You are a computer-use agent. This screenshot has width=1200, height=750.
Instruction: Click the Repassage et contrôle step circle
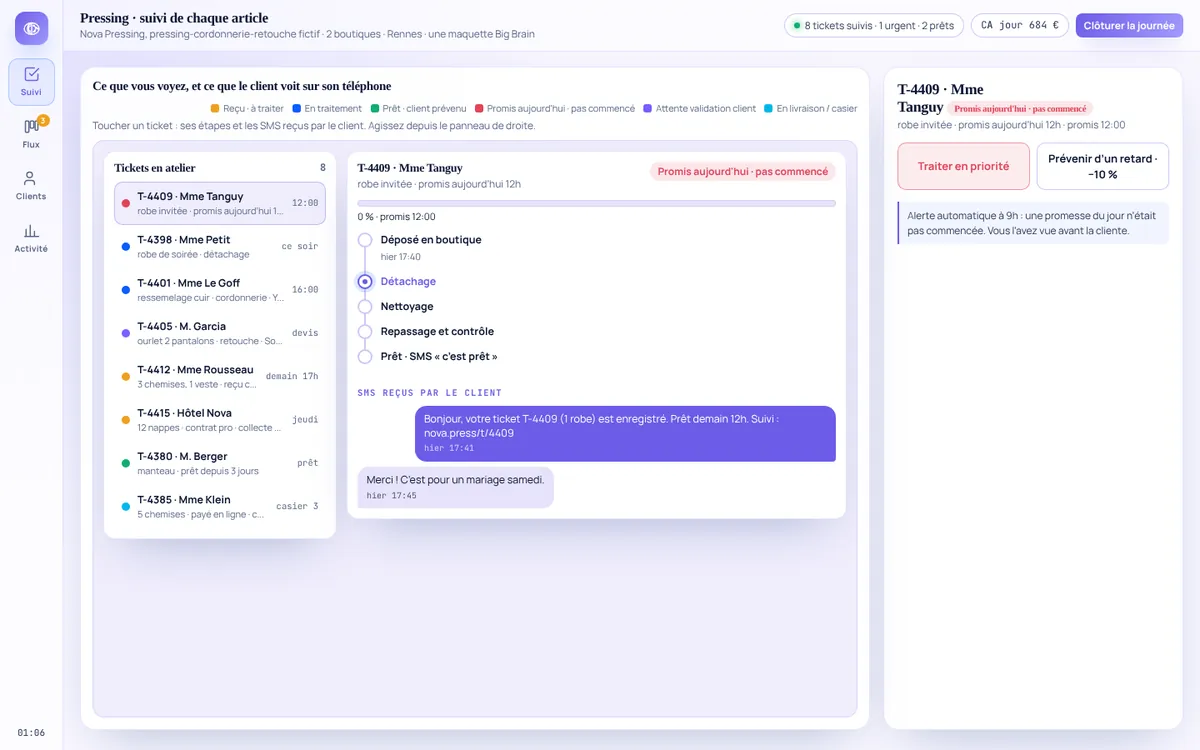point(365,332)
